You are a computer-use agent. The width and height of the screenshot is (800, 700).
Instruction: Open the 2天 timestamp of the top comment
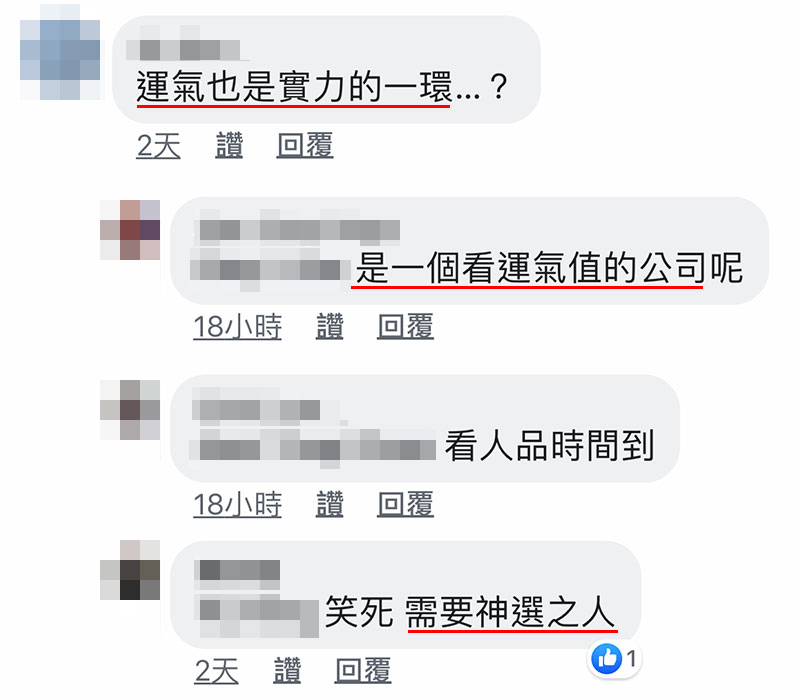158,145
